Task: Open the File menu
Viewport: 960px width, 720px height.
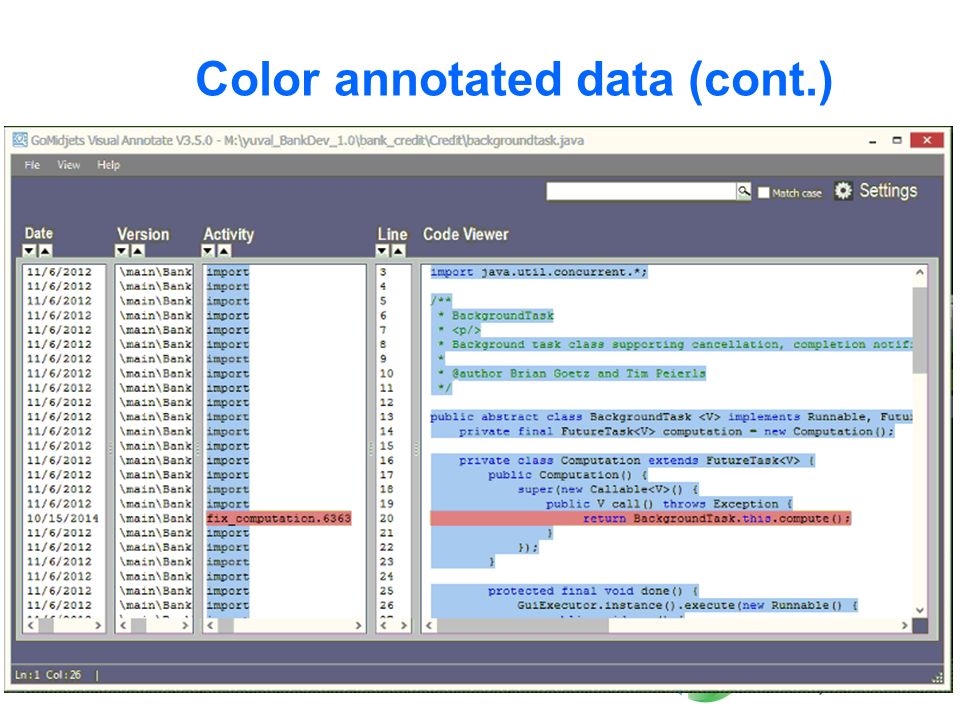Action: (x=32, y=165)
